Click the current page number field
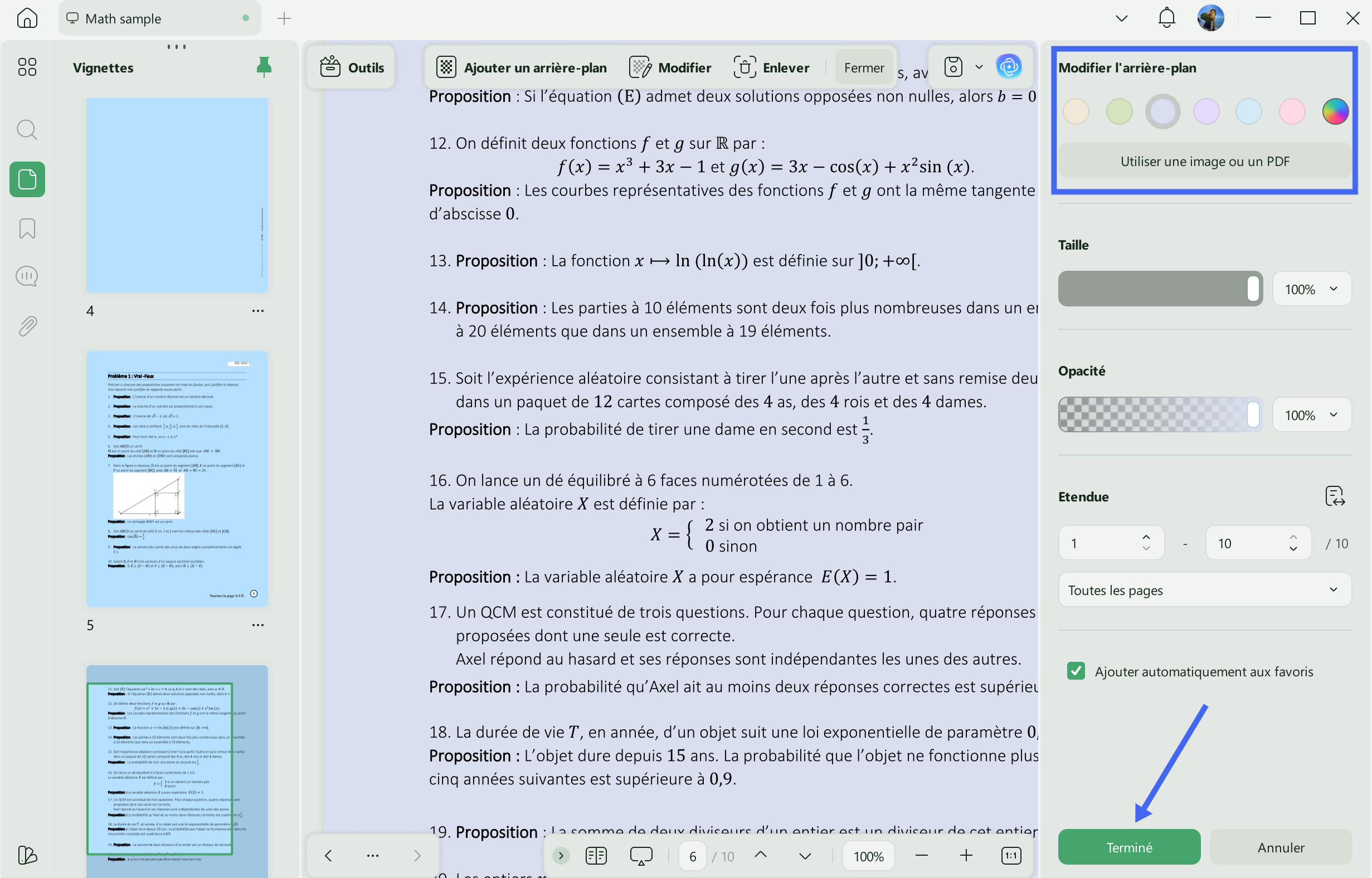This screenshot has height=878, width=1372. (x=692, y=855)
